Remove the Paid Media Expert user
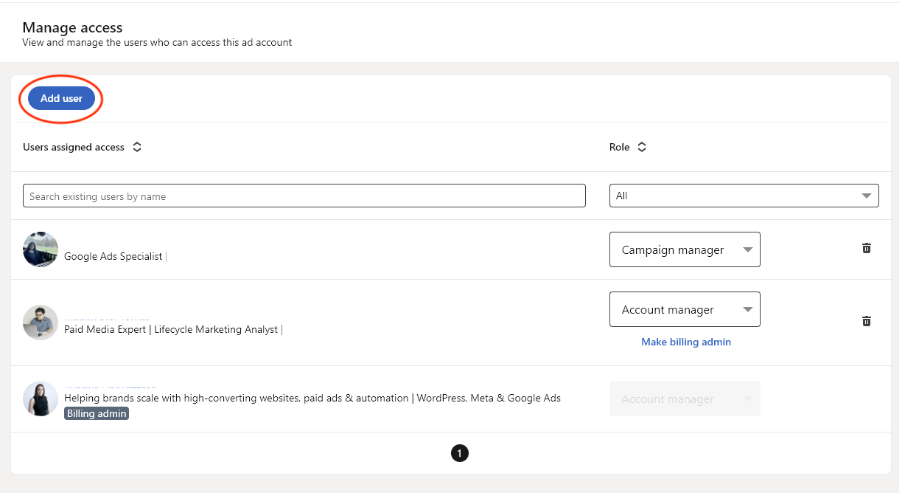The height and width of the screenshot is (493, 900). point(866,321)
